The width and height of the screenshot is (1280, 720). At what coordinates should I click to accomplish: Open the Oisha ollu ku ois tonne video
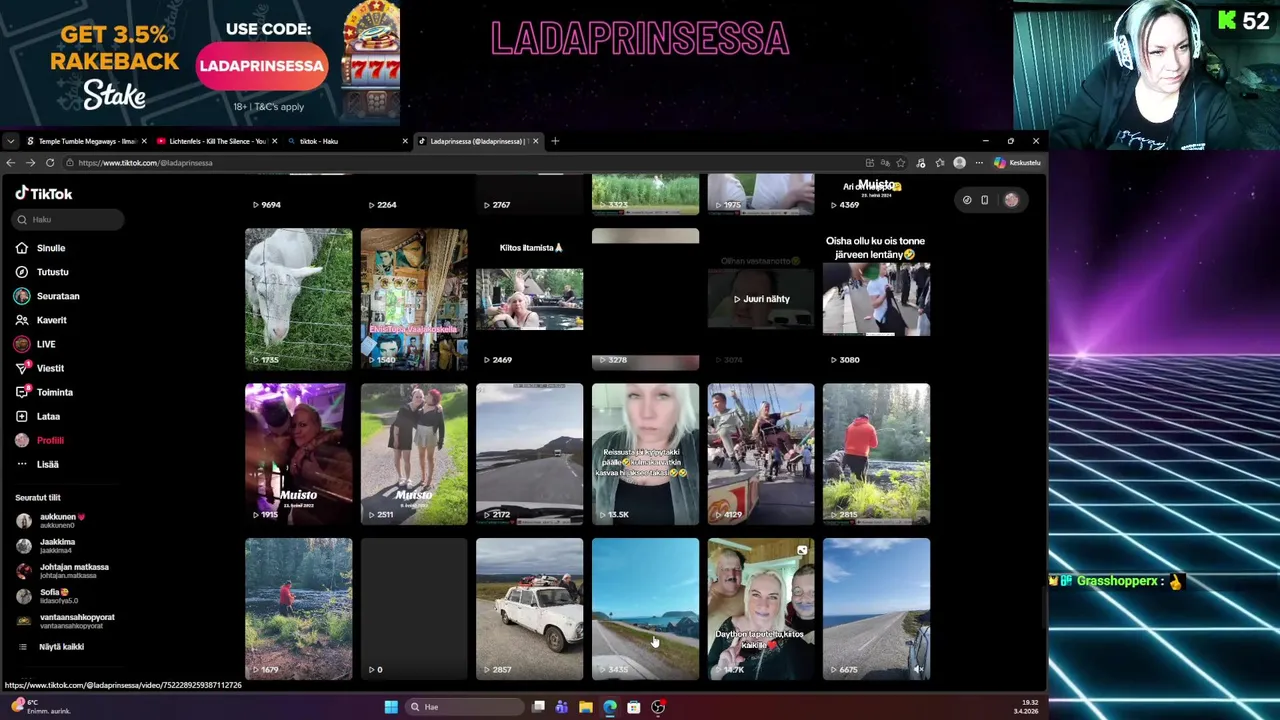[876, 299]
